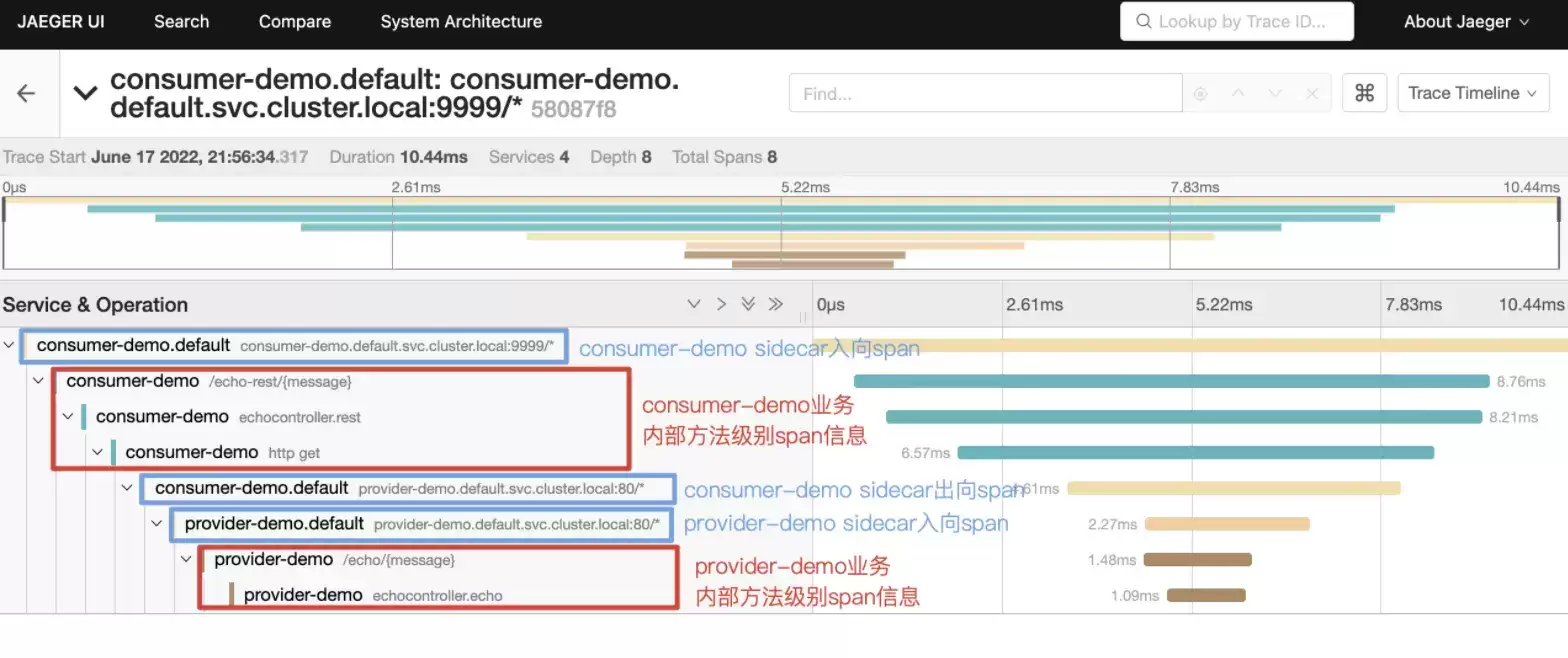Click the Total Spans 8 label
1568x658 pixels.
(724, 157)
